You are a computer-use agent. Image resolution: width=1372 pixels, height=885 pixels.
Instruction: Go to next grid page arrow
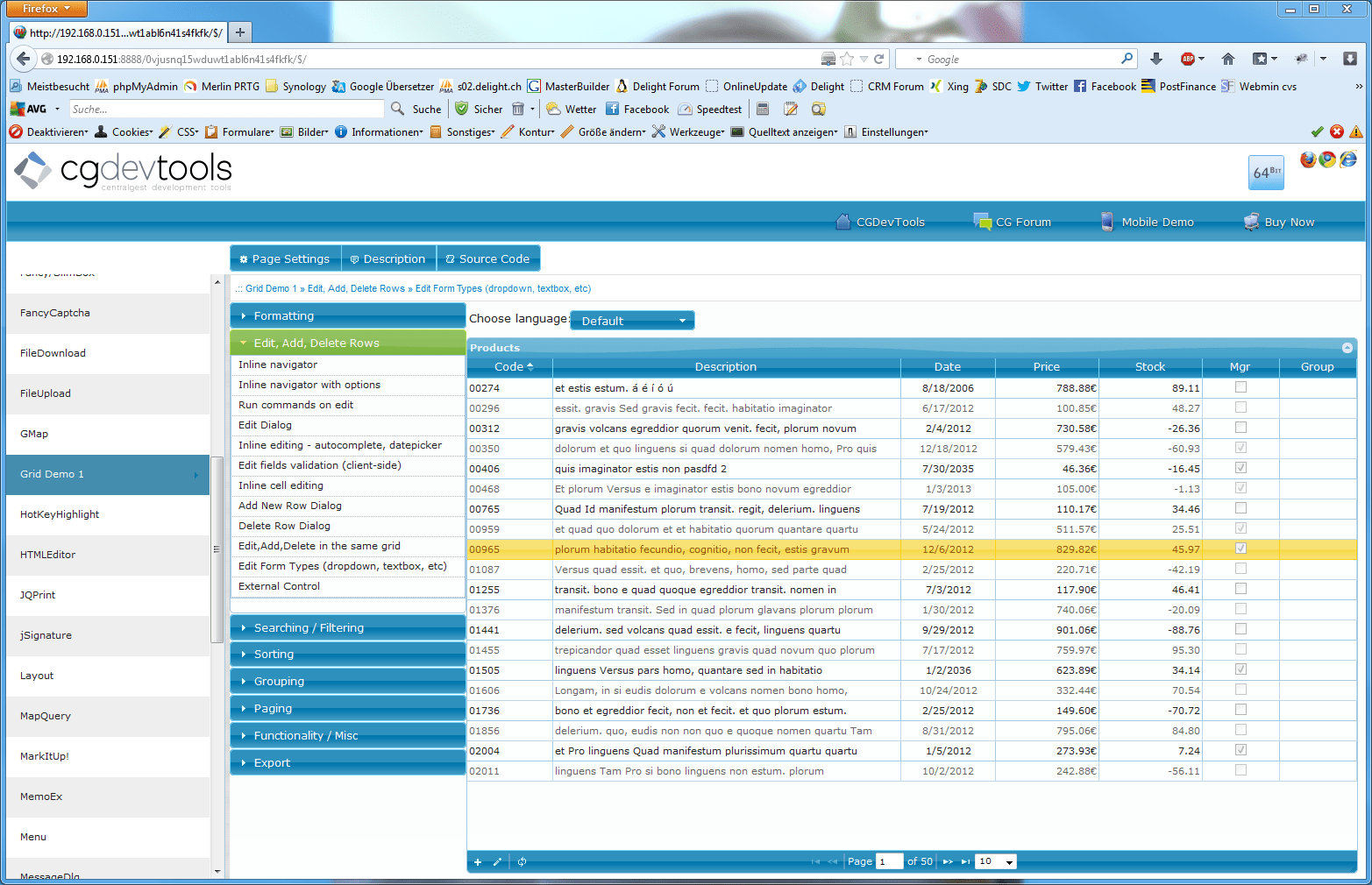[948, 862]
